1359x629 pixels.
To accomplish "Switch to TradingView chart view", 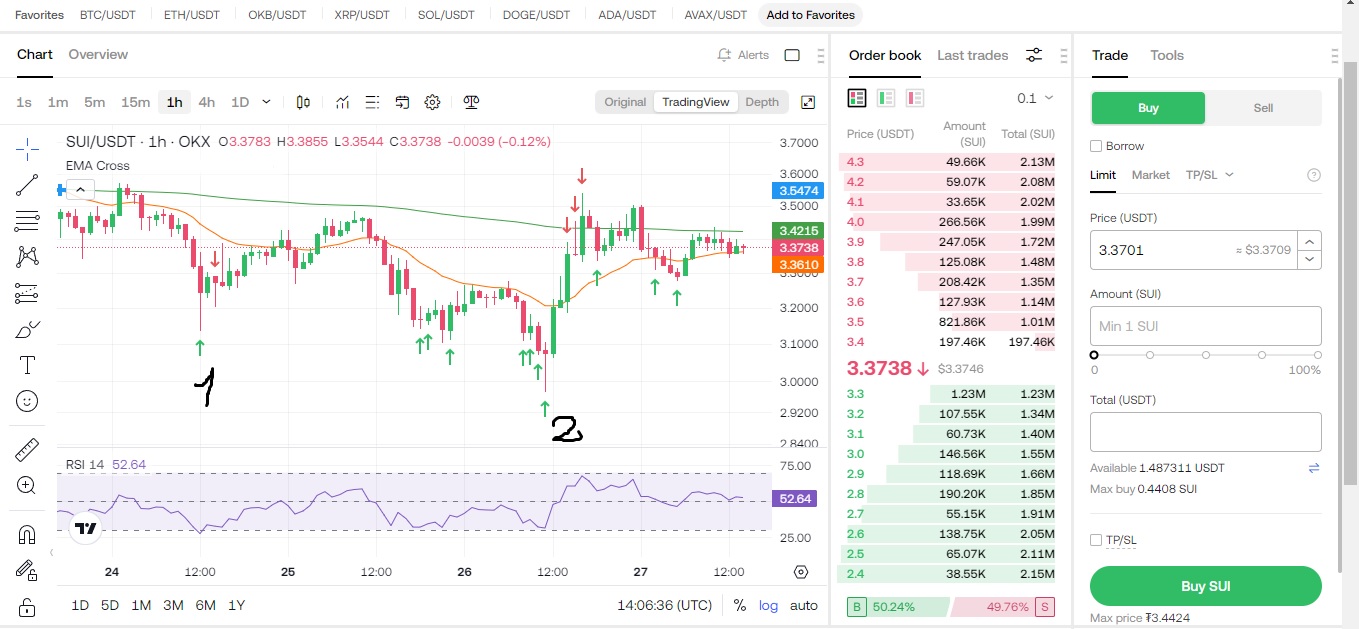I will click(x=696, y=102).
